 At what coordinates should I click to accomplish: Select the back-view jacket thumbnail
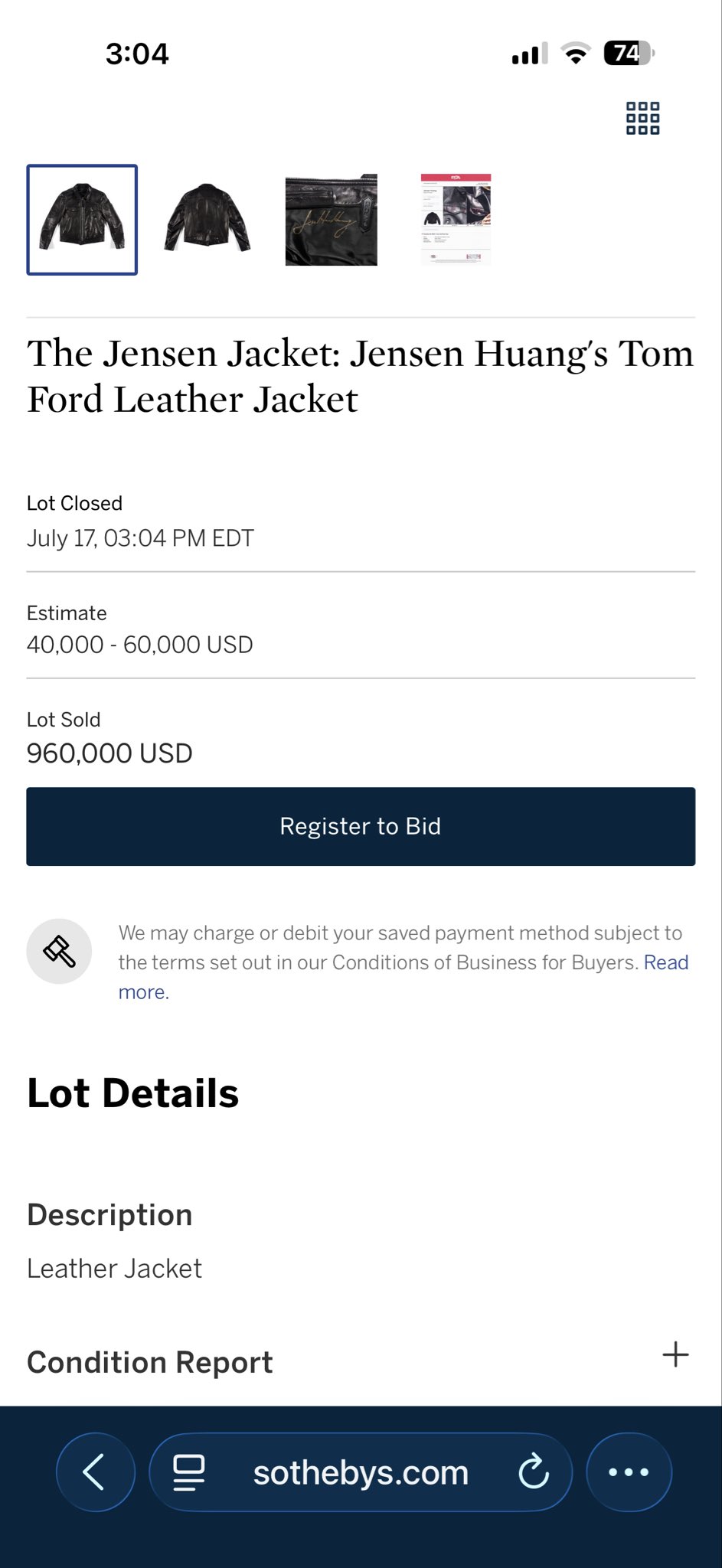[x=207, y=220]
